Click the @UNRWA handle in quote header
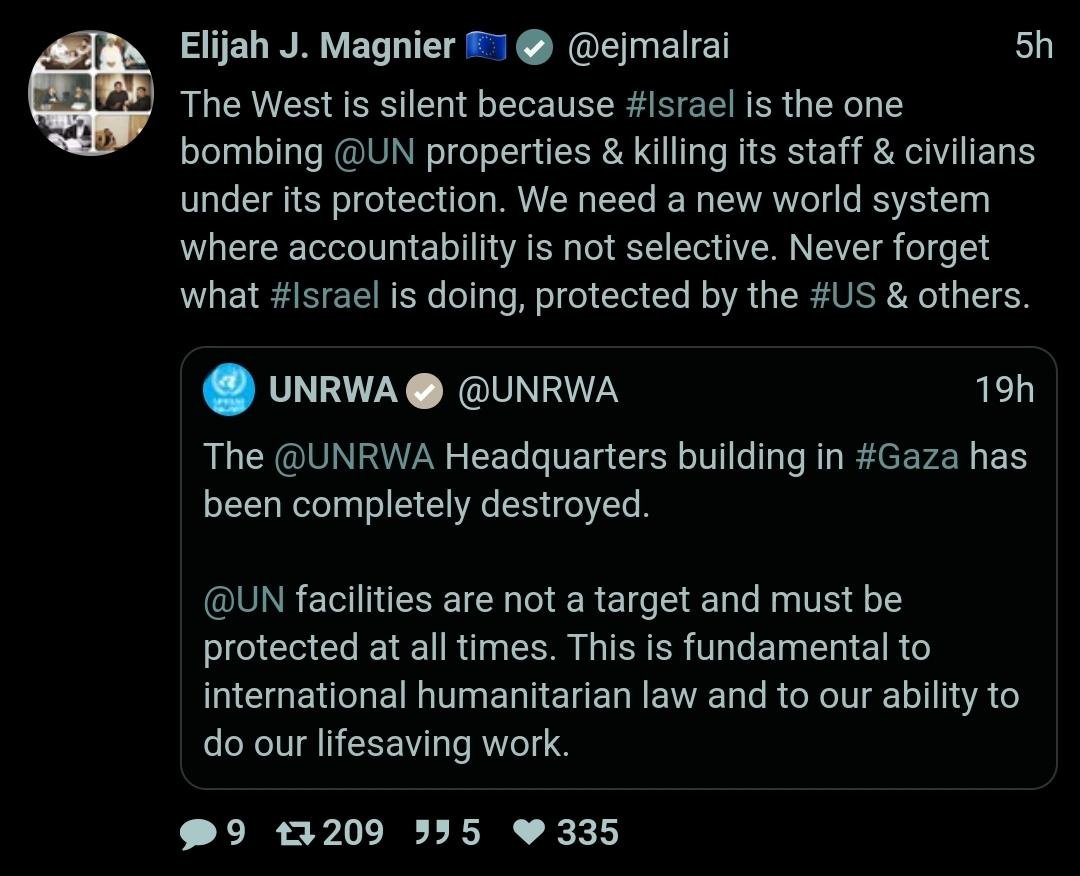Viewport: 1080px width, 876px height. [x=538, y=390]
